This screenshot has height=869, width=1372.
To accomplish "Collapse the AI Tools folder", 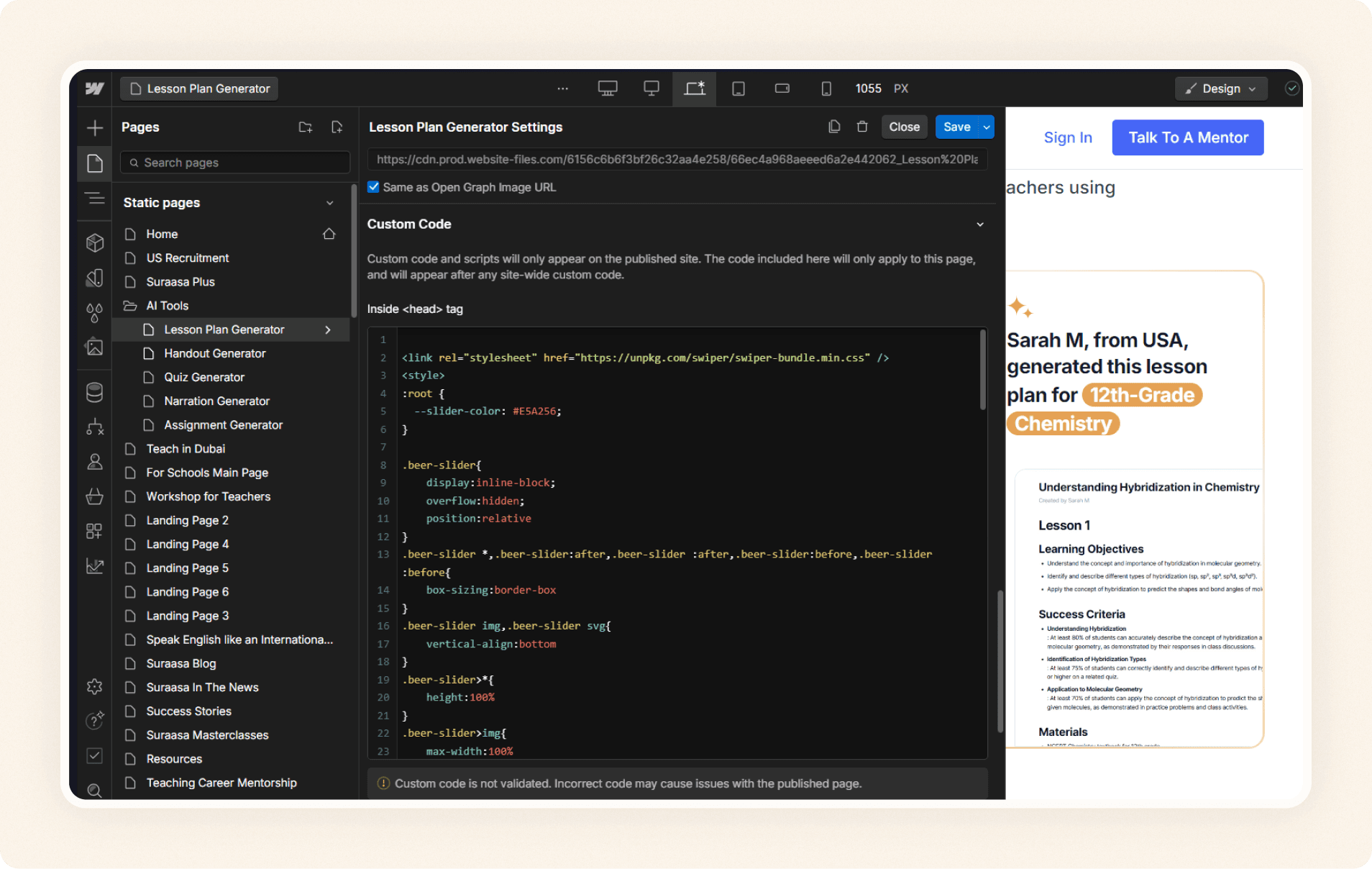I will (x=130, y=306).
